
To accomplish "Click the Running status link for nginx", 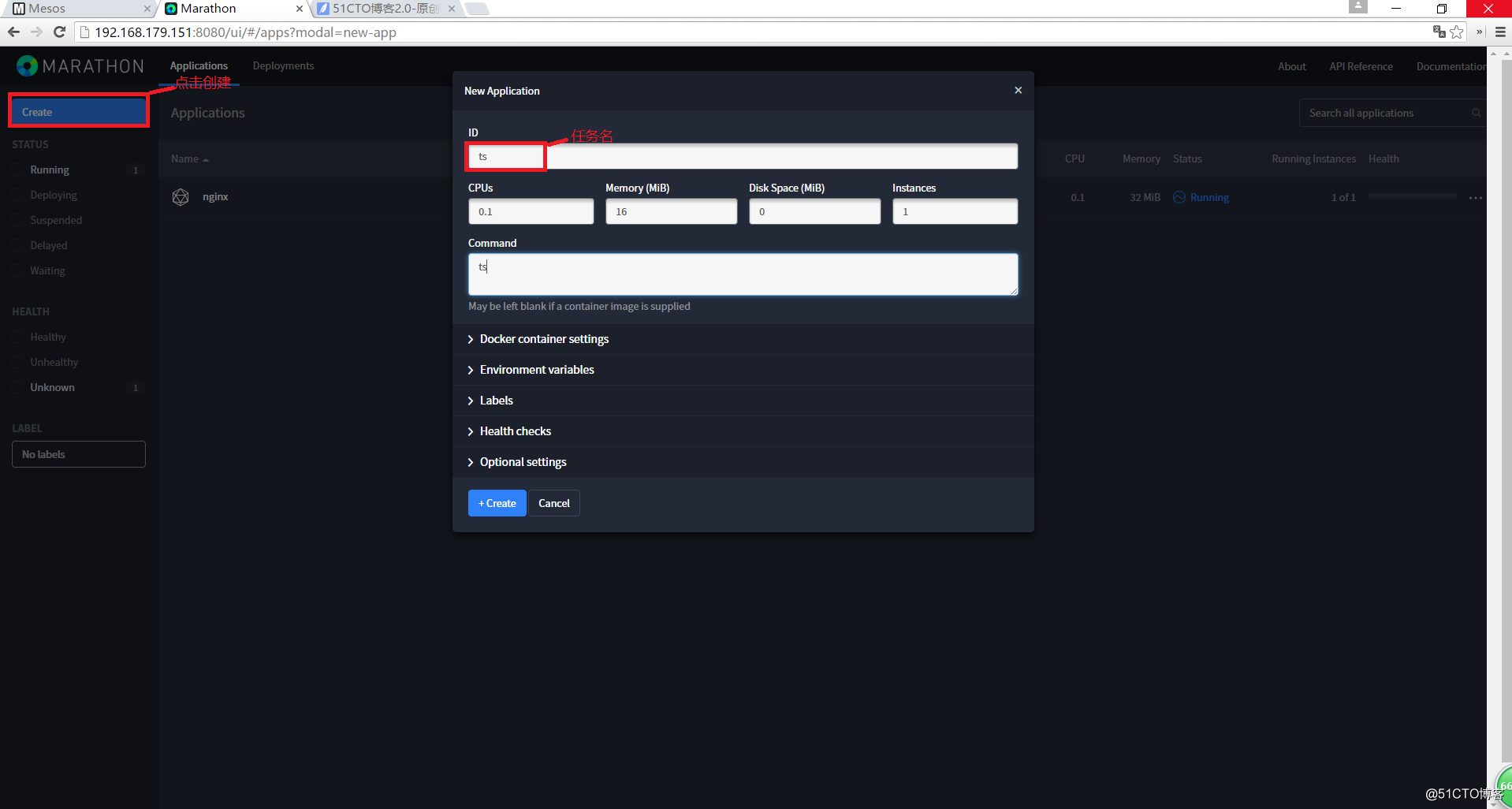I will pos(1209,198).
